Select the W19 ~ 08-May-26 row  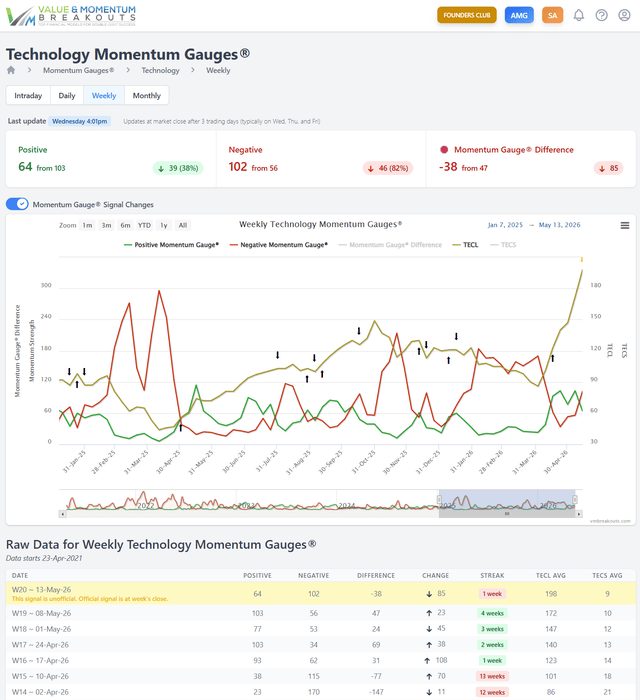pos(320,613)
